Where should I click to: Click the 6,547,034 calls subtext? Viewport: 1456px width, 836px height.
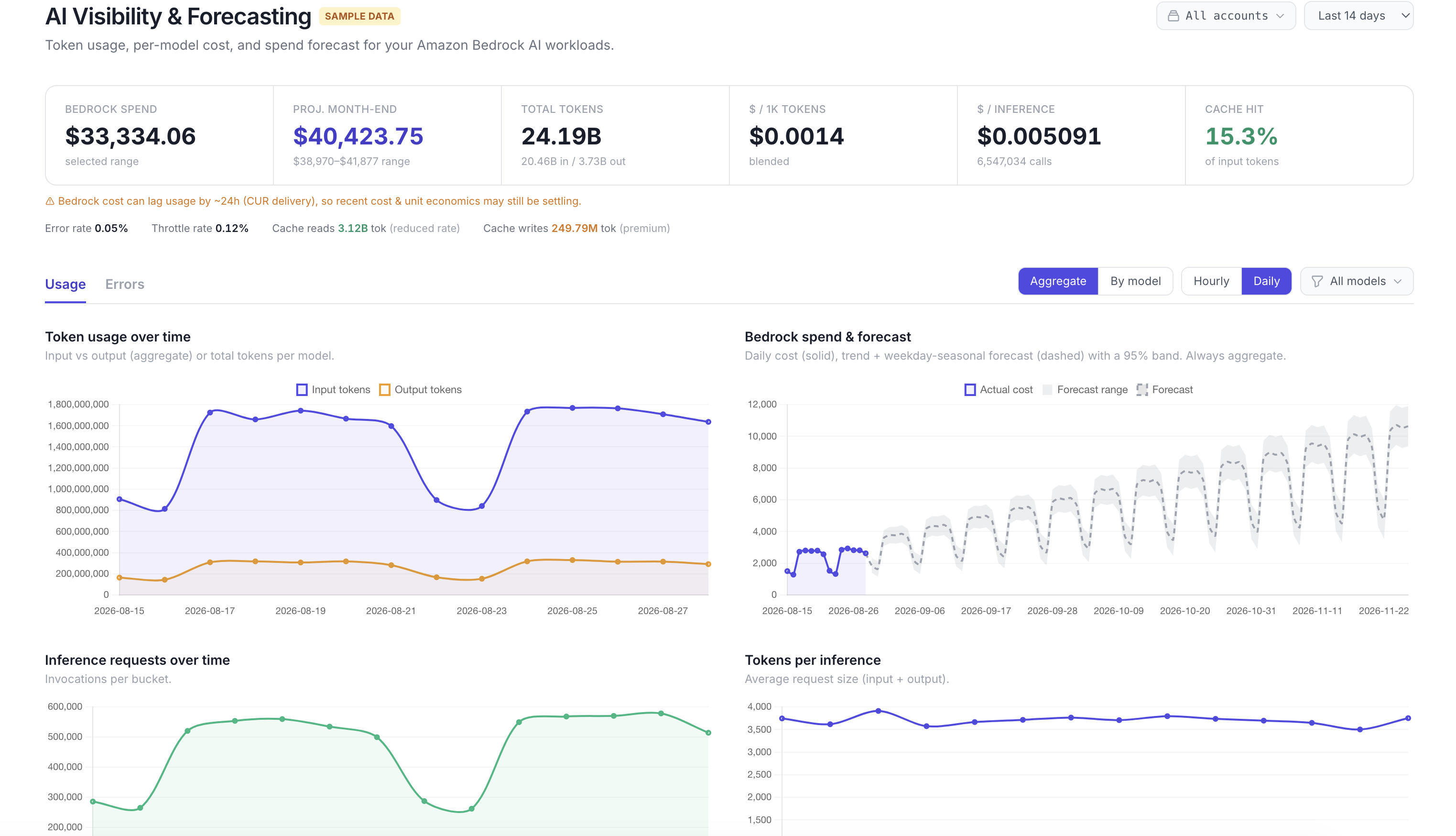[x=1014, y=161]
